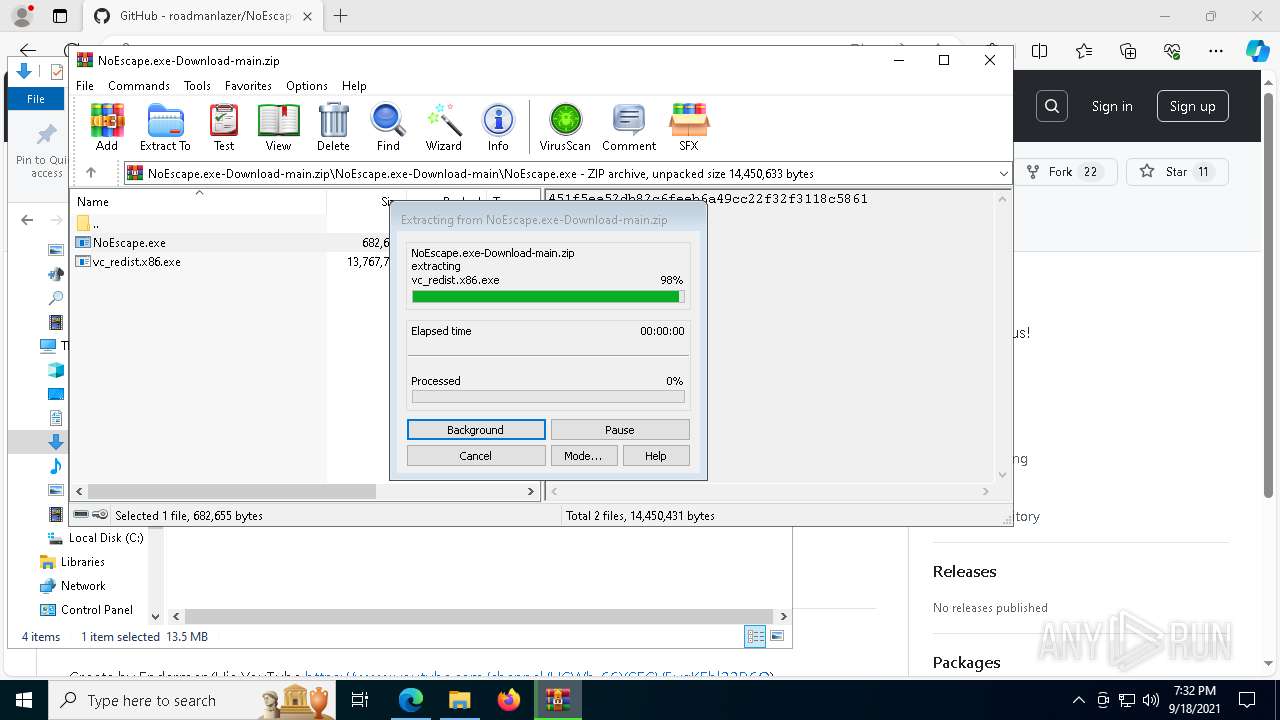Open the Packages section link
1280x720 pixels.
(967, 663)
